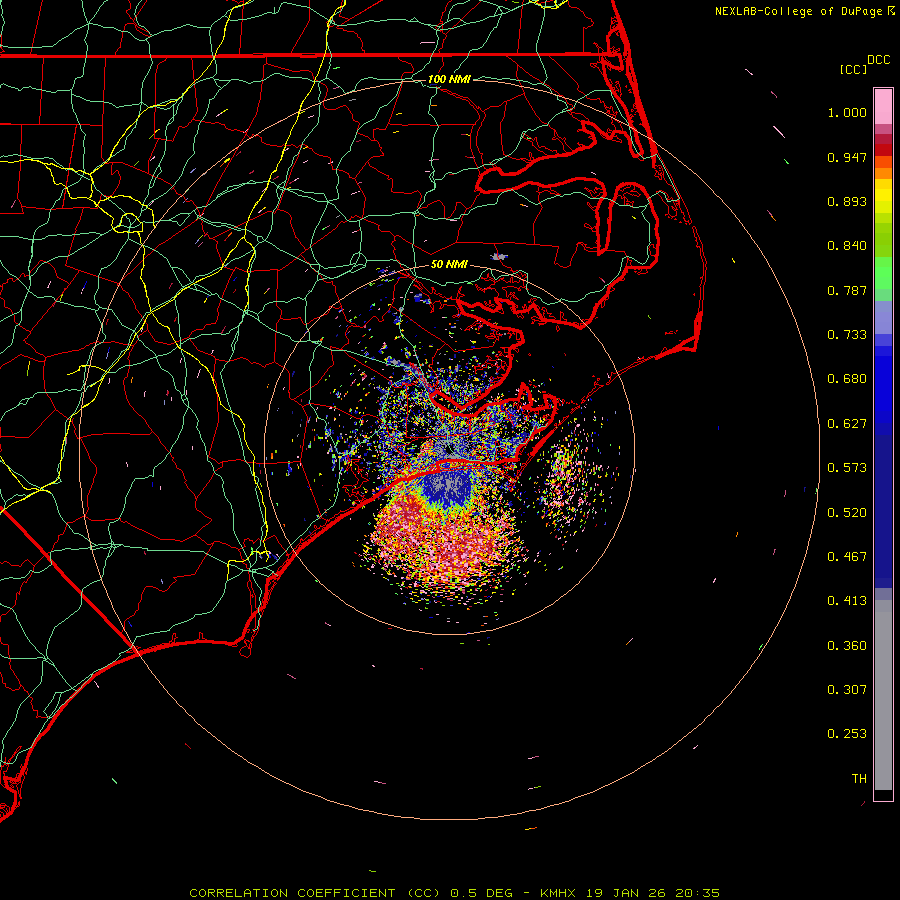Click the 0.520 legend value

point(847,513)
